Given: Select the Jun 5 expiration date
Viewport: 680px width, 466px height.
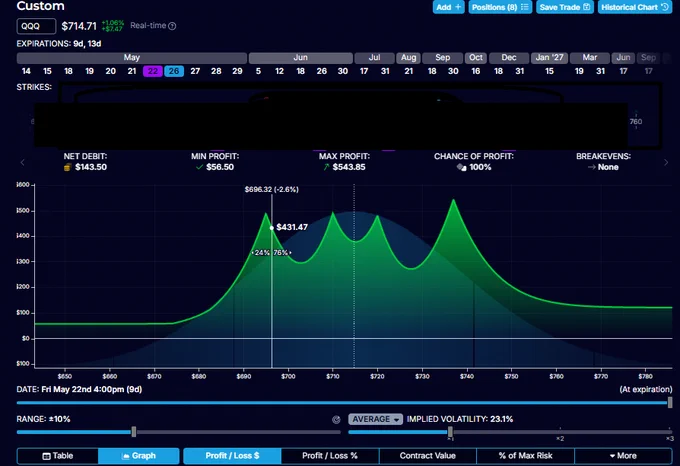Looking at the screenshot, I should pos(258,71).
